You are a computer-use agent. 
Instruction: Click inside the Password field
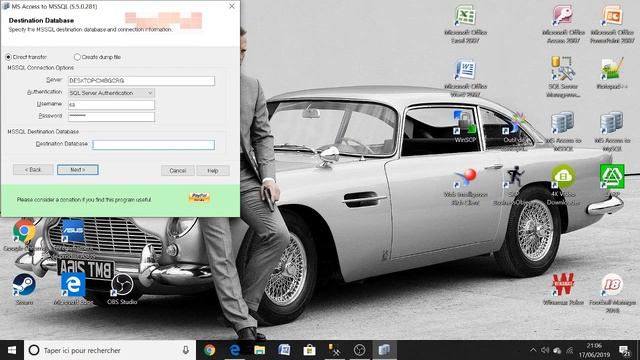click(111, 117)
